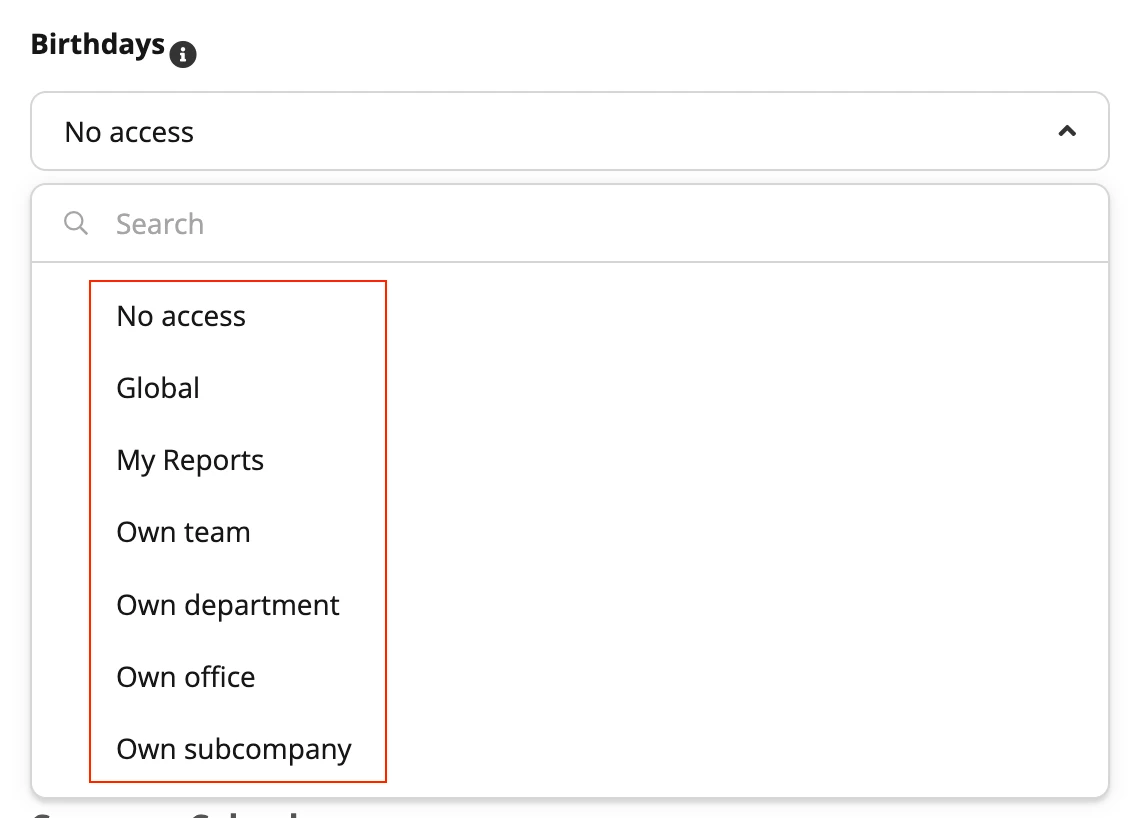Viewport: 1146px width, 818px height.
Task: Close the options list with the caret icon
Action: tap(1067, 132)
